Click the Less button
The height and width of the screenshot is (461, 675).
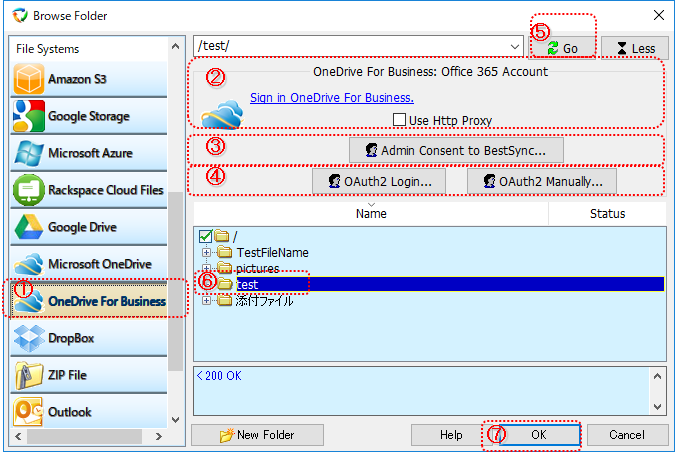click(635, 48)
